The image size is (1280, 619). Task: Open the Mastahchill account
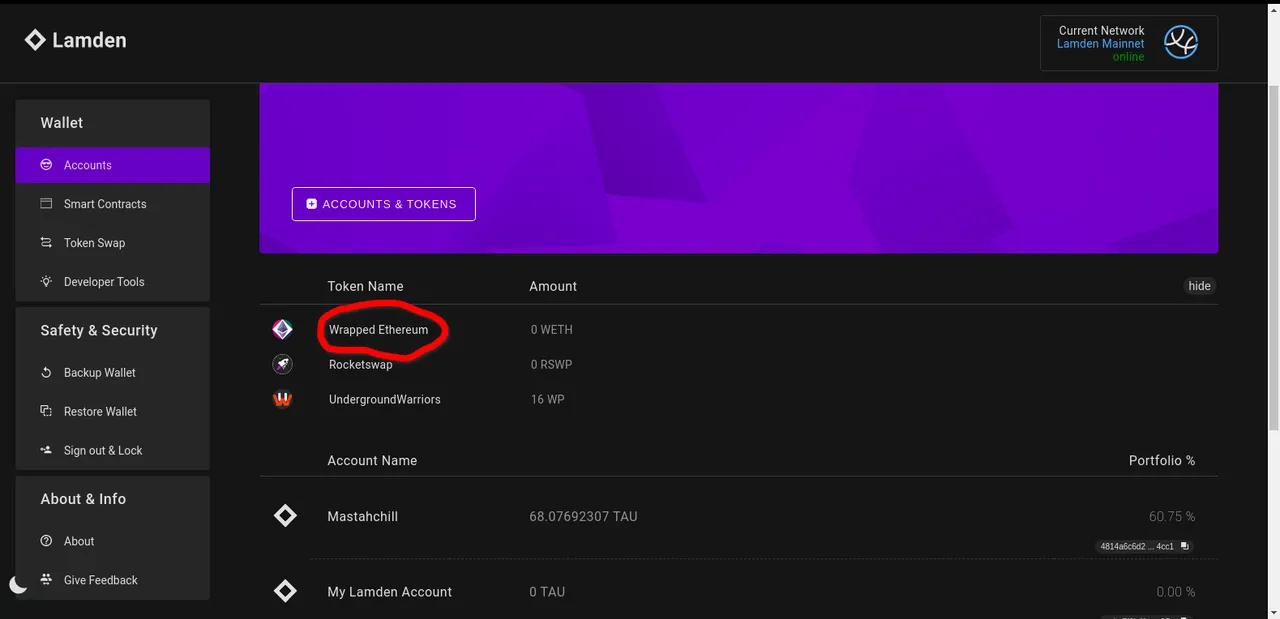click(363, 517)
